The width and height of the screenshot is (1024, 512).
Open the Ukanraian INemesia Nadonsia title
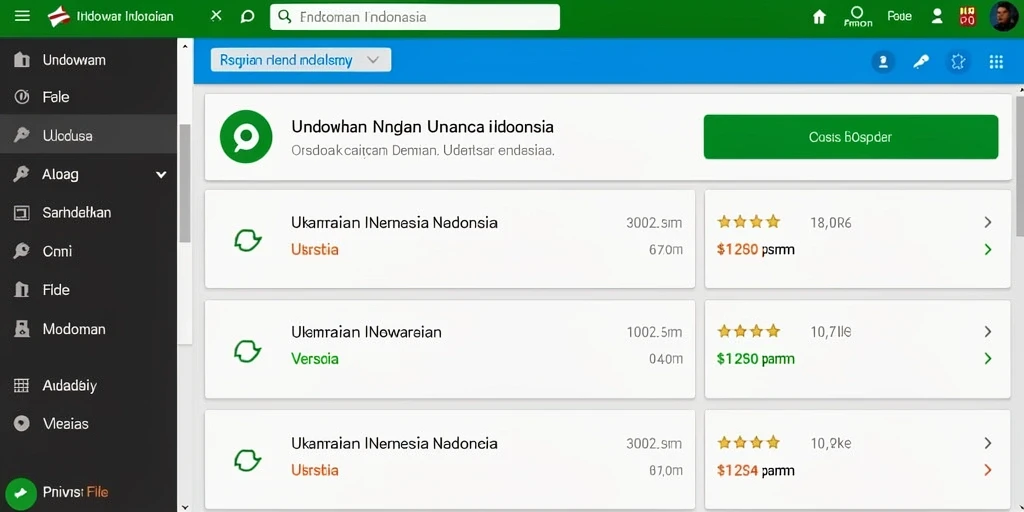click(x=394, y=223)
